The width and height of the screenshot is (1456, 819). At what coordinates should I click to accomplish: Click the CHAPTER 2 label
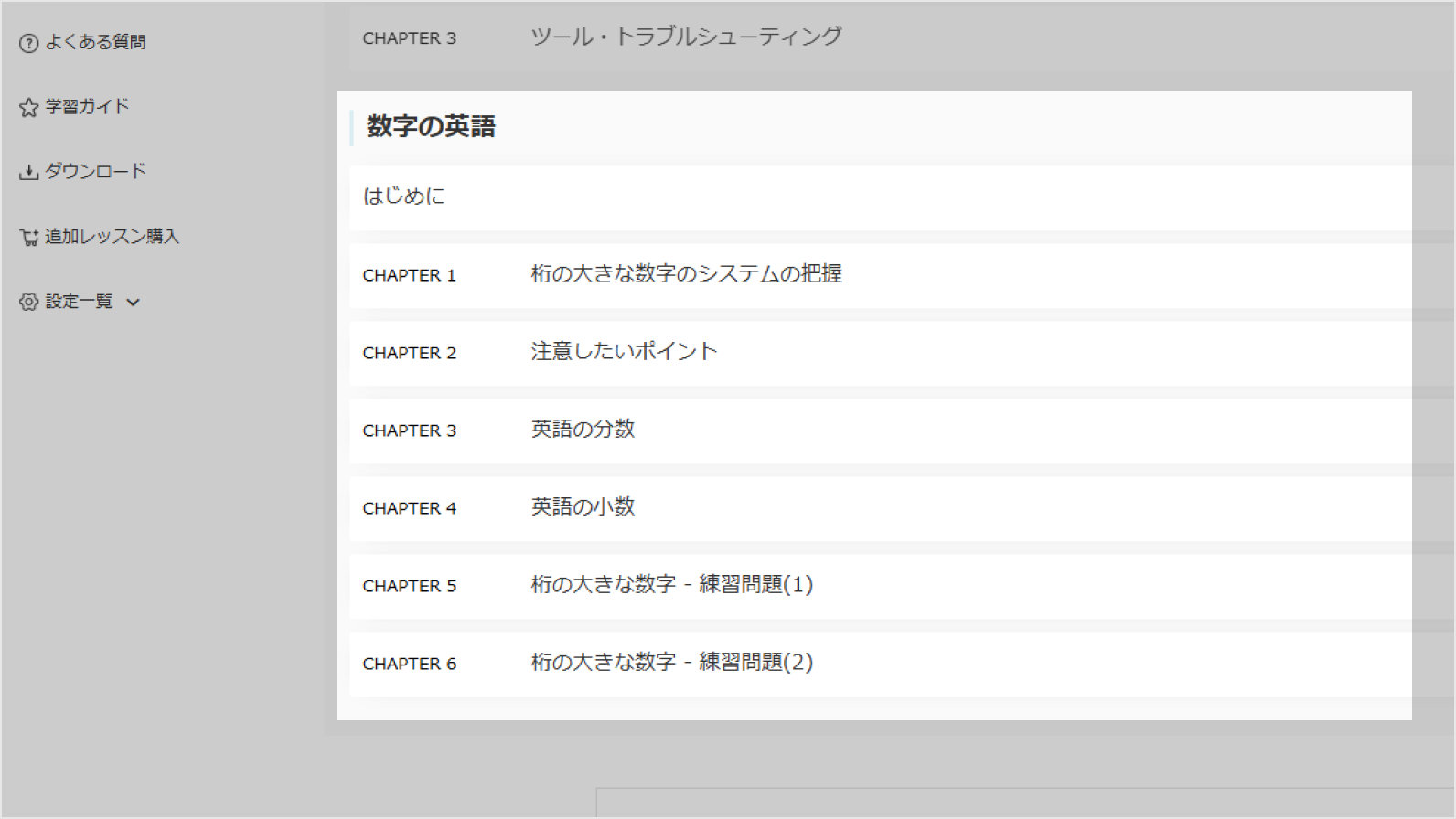pos(409,353)
